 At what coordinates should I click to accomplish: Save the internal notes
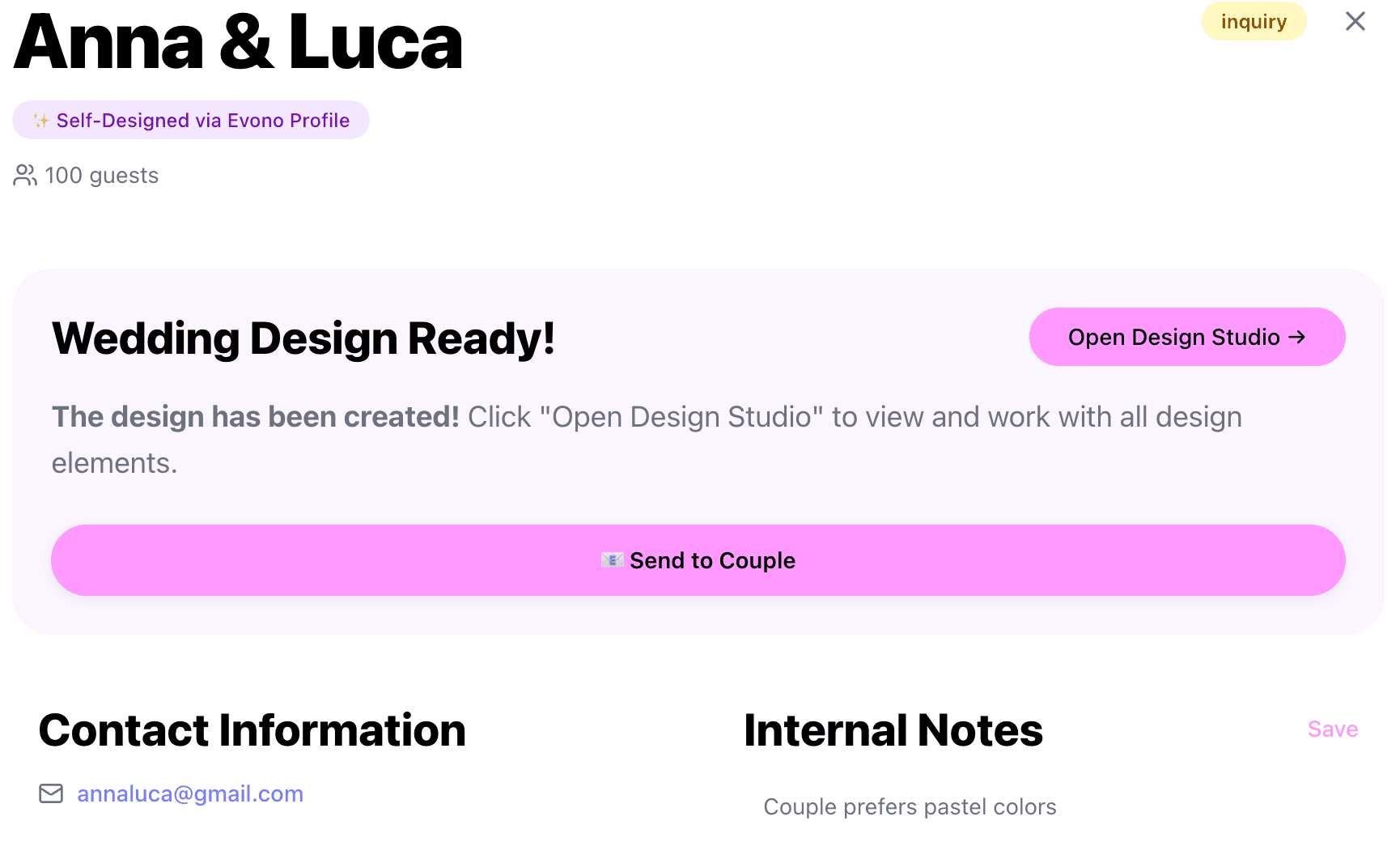(1332, 729)
